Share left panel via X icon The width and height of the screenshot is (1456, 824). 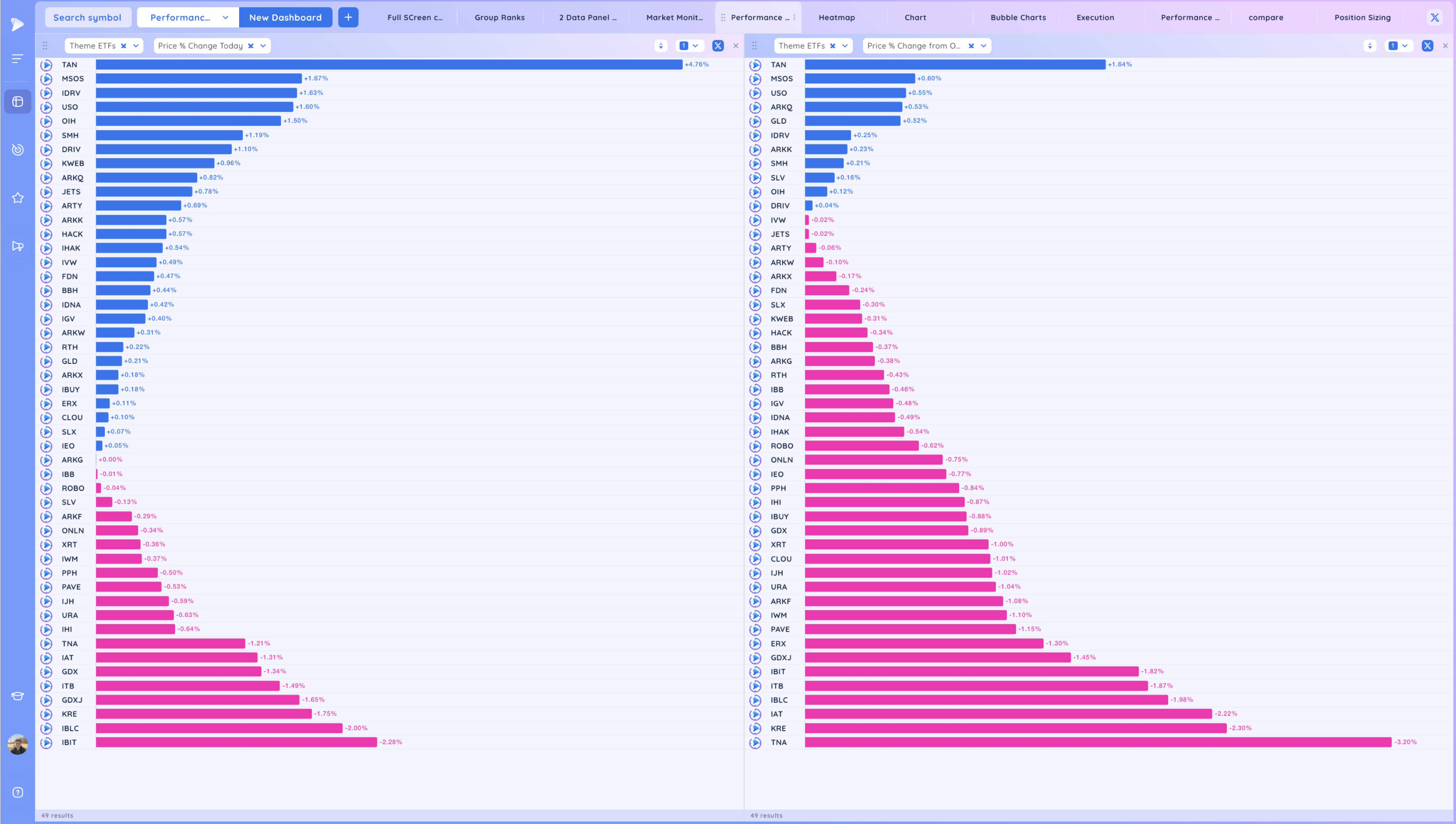(717, 46)
